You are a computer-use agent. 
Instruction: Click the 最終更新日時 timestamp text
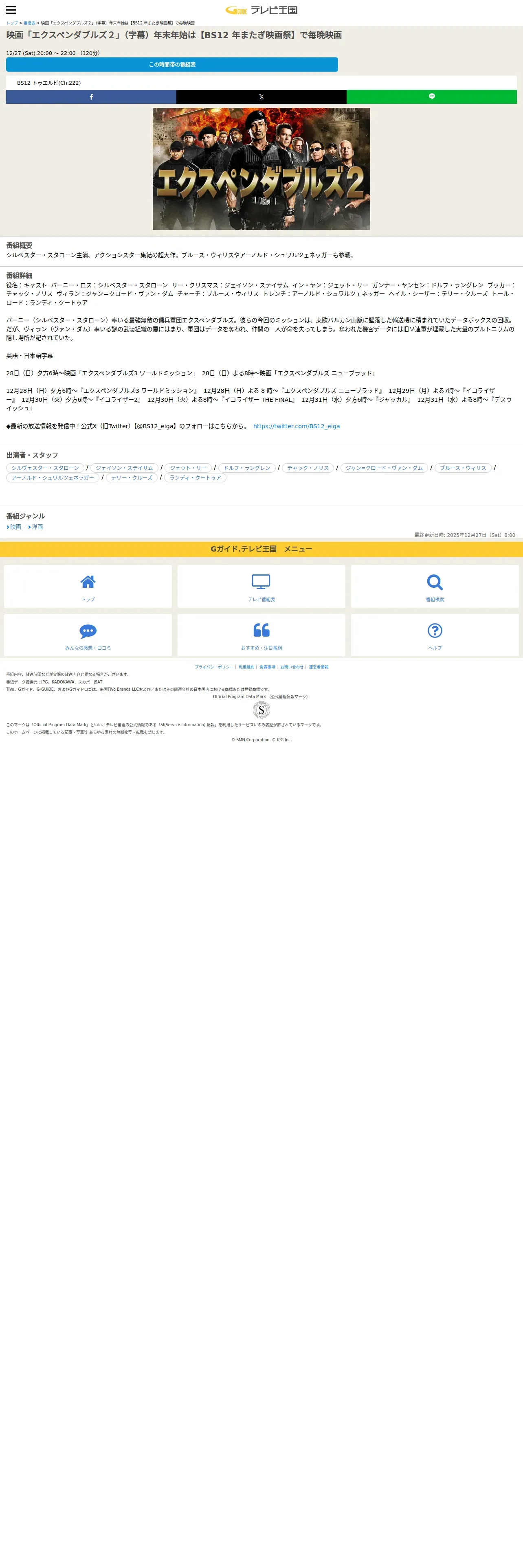pos(465,535)
